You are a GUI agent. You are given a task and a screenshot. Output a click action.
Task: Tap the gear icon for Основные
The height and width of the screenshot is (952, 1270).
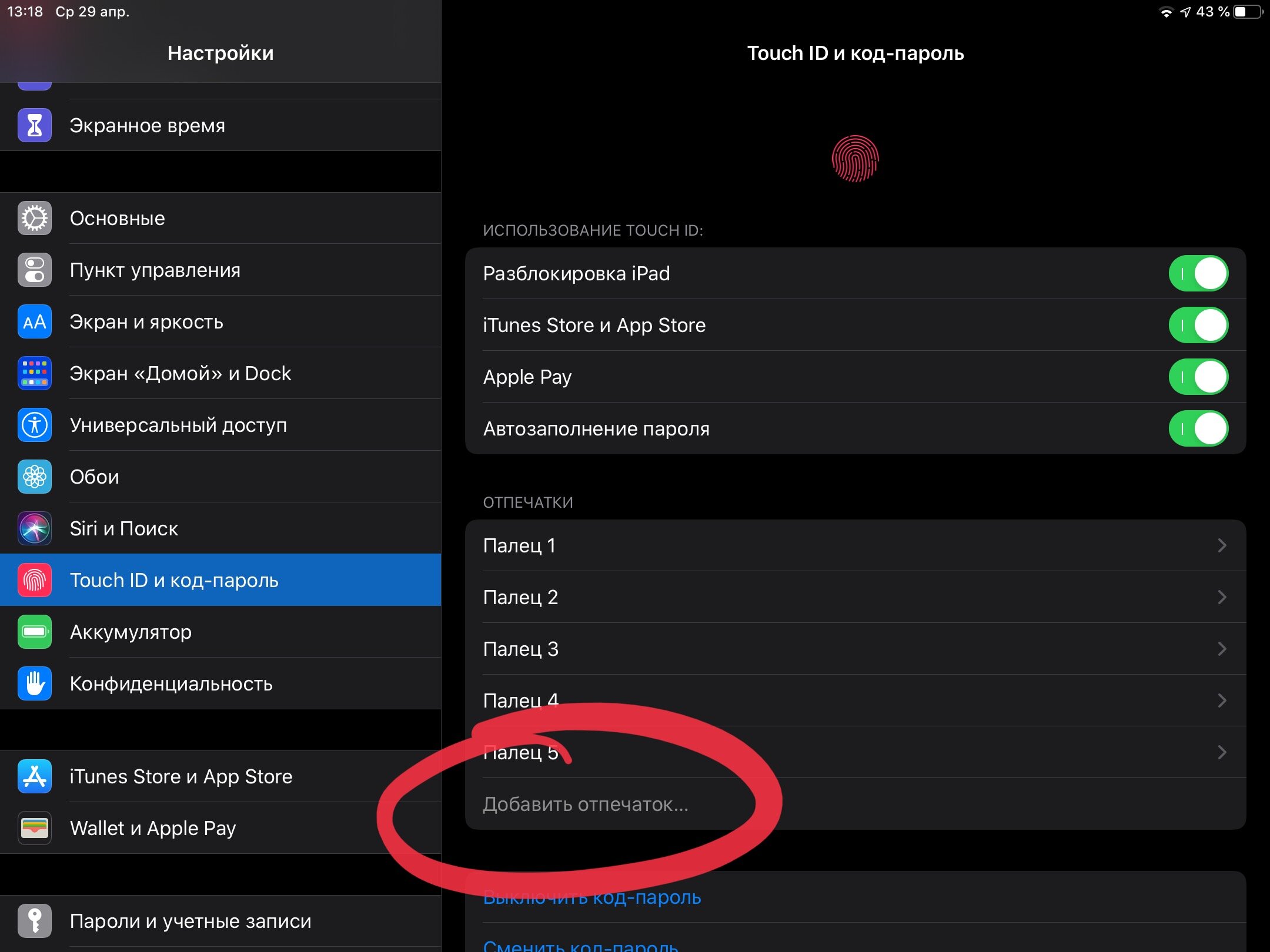[35, 219]
